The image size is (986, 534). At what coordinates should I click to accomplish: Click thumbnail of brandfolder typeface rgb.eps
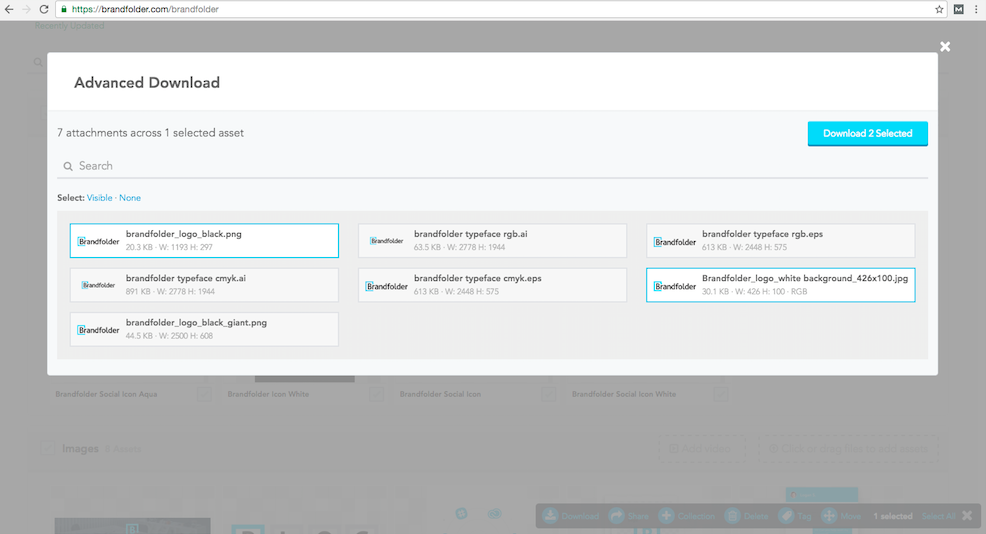click(675, 242)
